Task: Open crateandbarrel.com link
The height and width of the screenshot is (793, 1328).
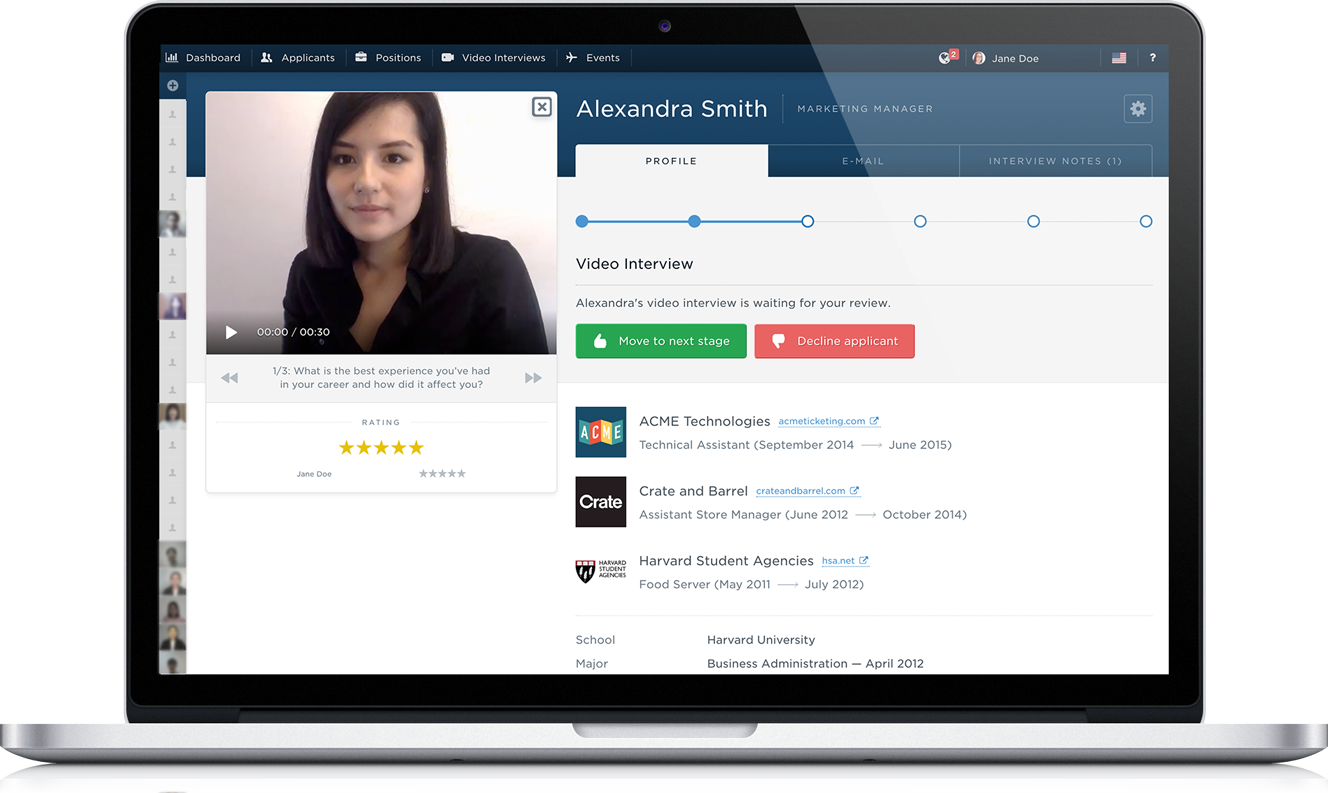Action: (807, 492)
